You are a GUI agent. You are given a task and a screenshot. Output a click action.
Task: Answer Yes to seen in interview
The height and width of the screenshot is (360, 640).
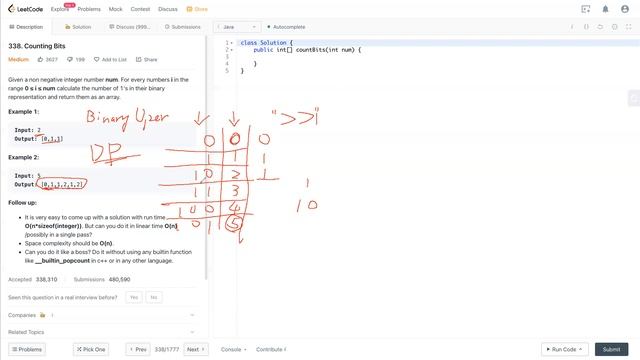134,297
